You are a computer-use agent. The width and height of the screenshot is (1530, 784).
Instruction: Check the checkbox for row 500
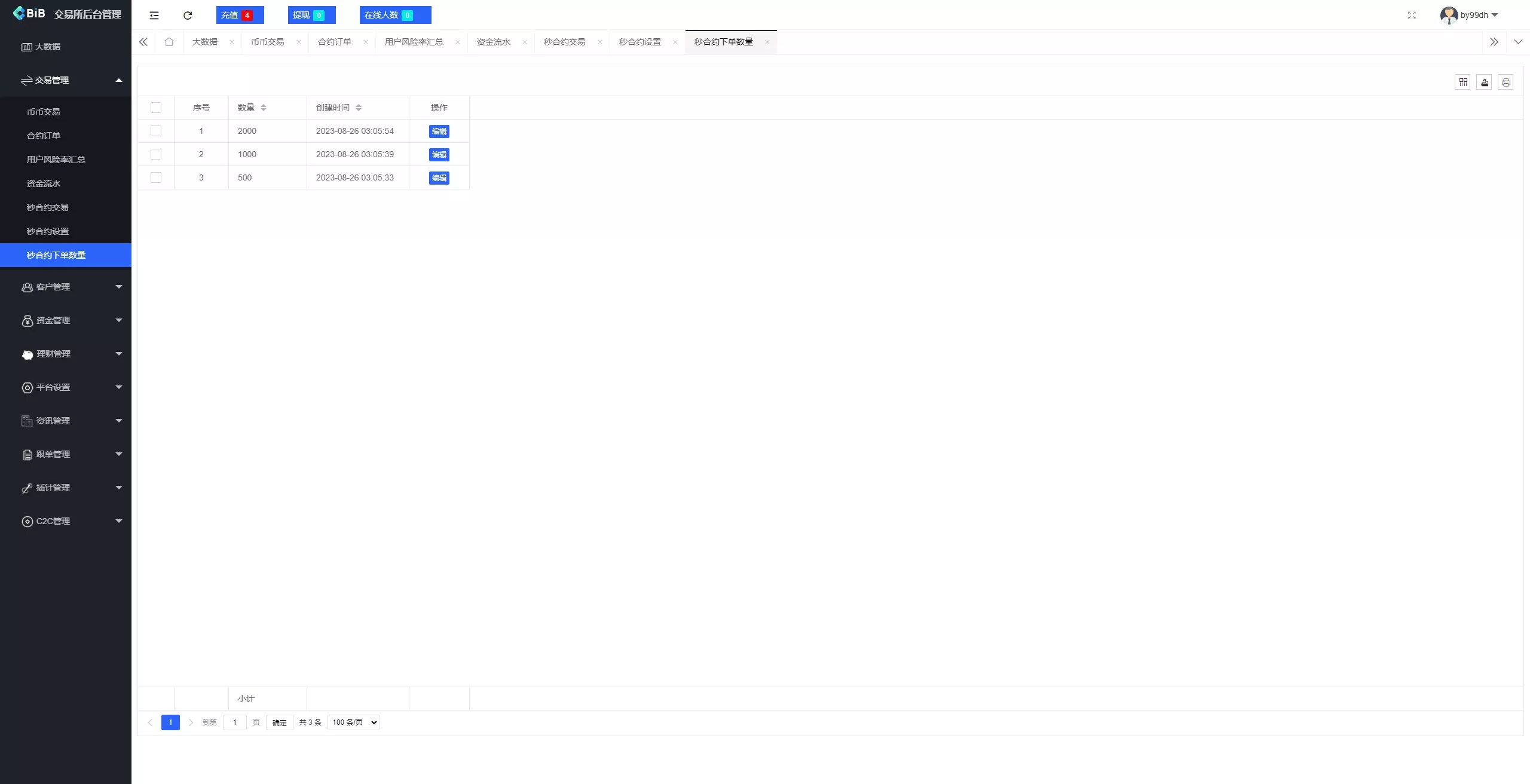coord(156,177)
